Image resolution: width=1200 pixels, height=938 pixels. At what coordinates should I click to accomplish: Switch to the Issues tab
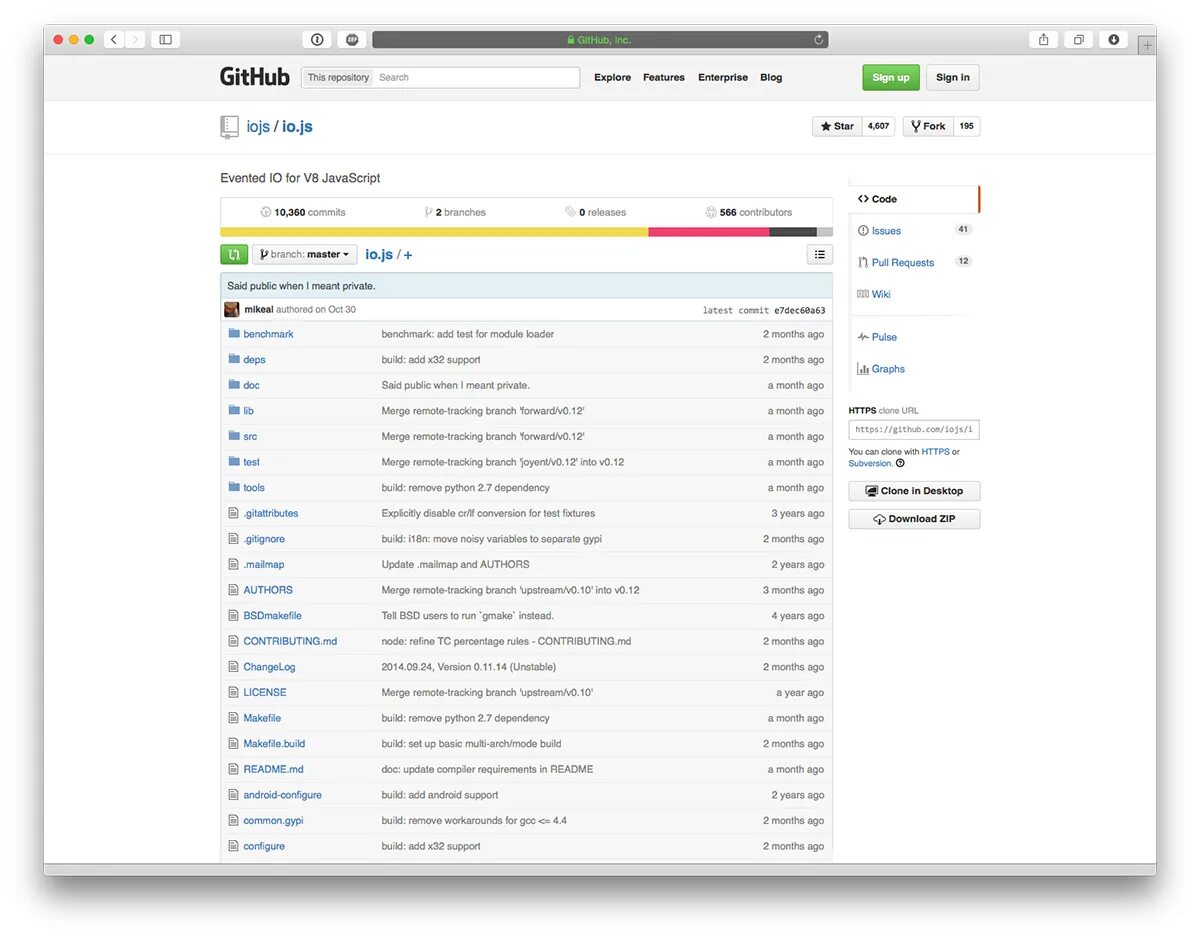coord(914,231)
